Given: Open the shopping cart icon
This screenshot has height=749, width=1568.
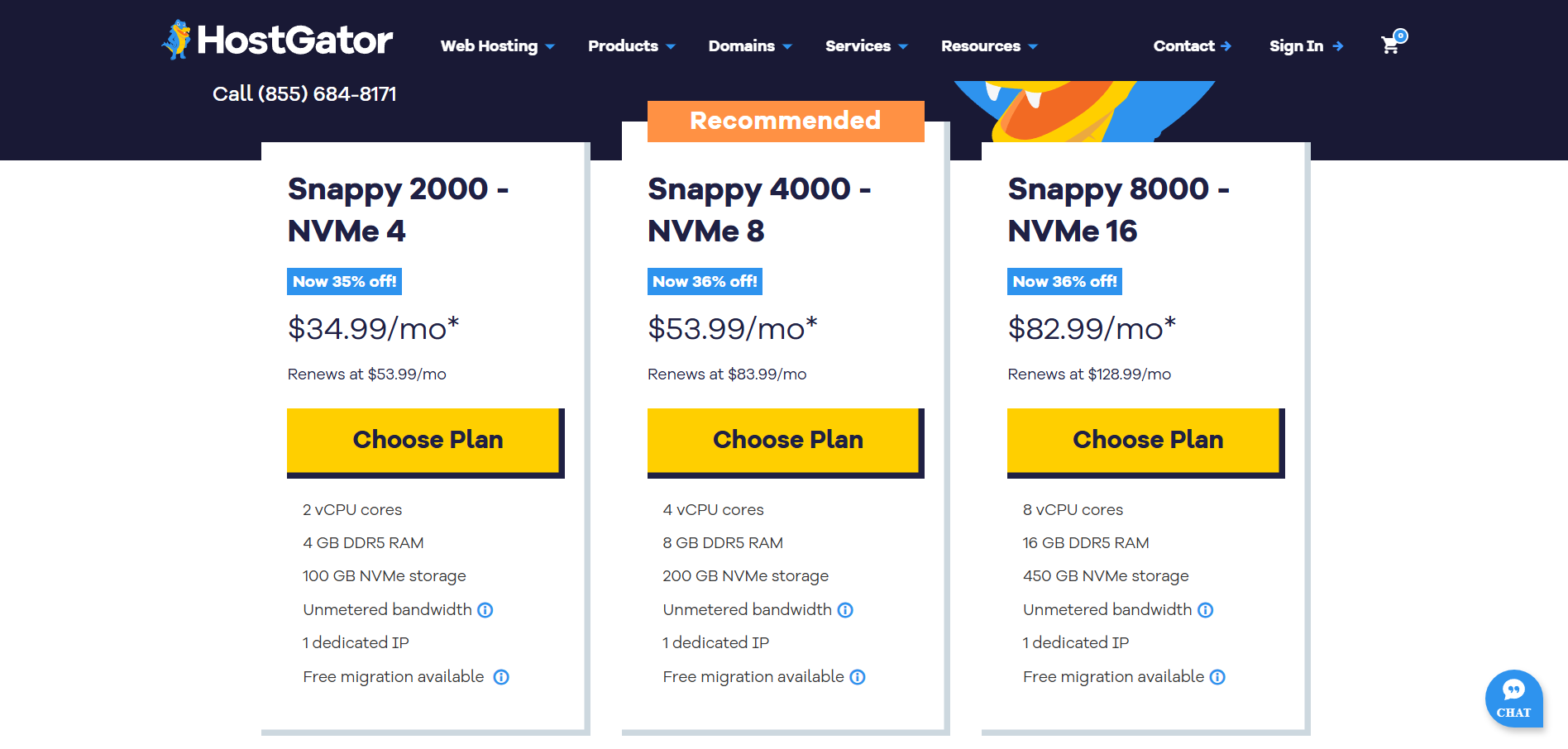Looking at the screenshot, I should (1391, 45).
